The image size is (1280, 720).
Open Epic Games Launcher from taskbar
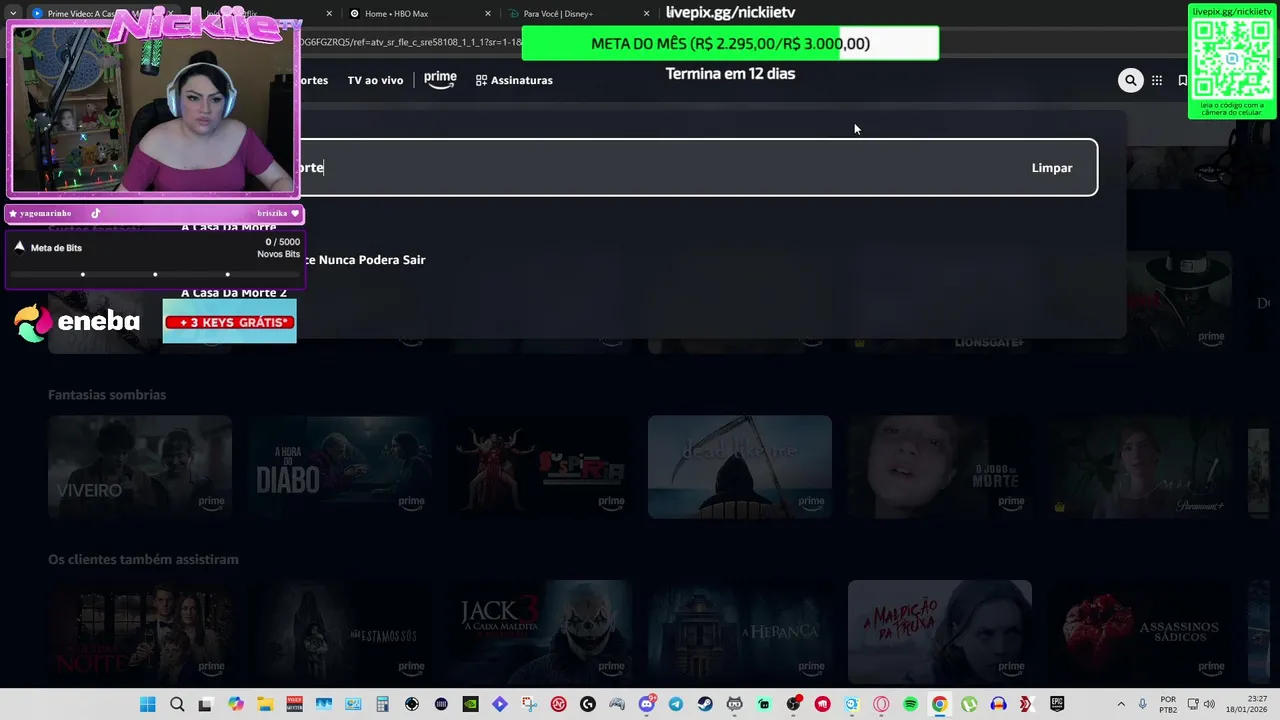pos(1057,704)
